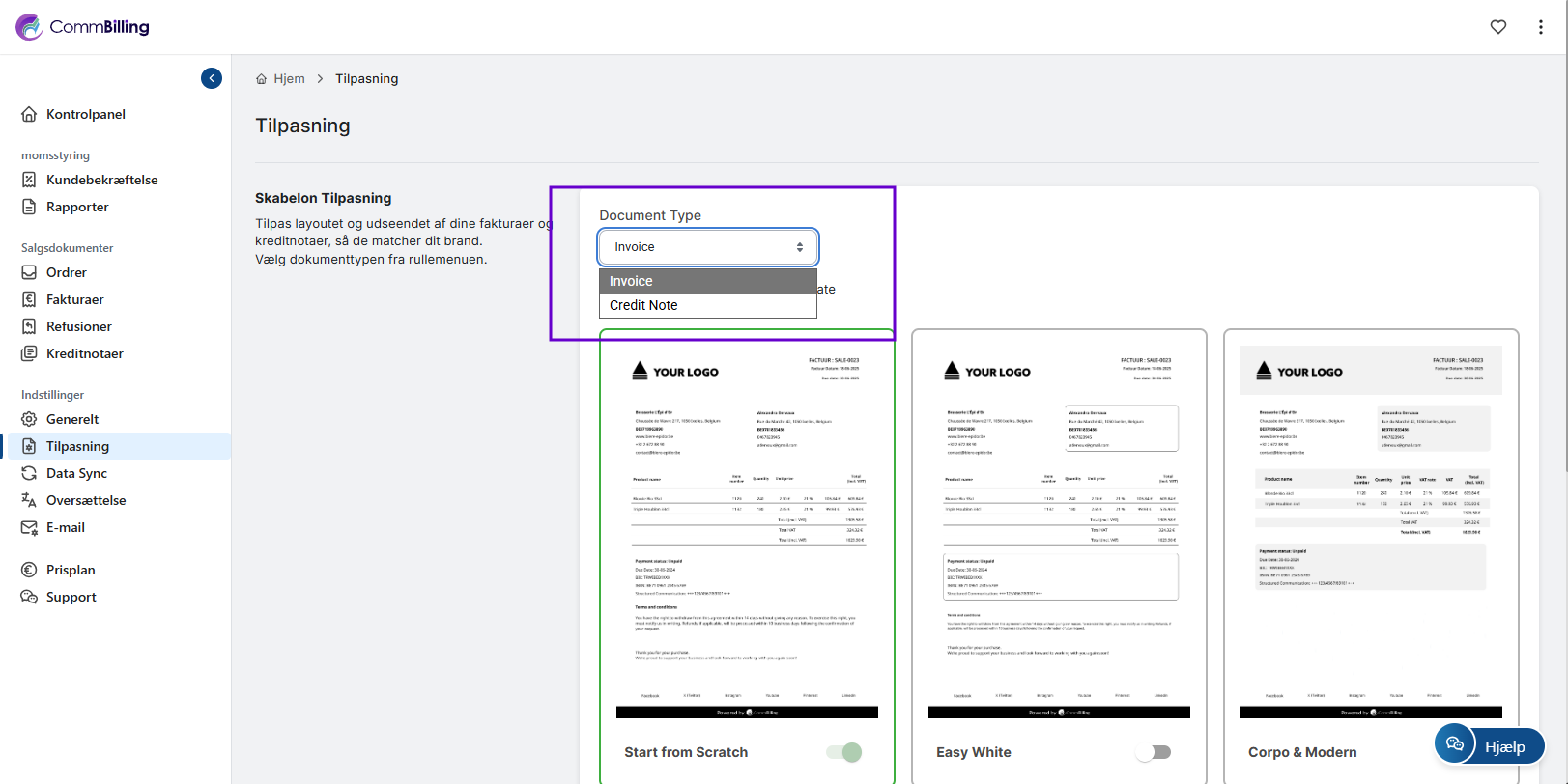Choose Invoice option in dropdown list
The width and height of the screenshot is (1568, 784).
(631, 281)
